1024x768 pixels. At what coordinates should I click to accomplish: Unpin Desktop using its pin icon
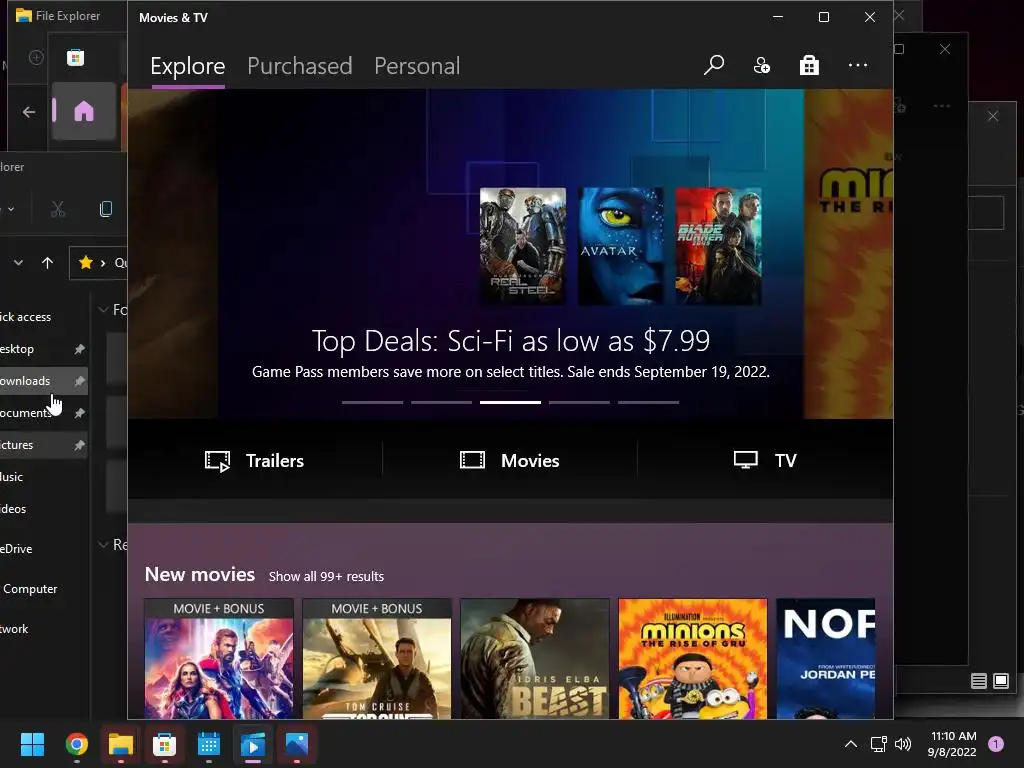click(x=80, y=349)
